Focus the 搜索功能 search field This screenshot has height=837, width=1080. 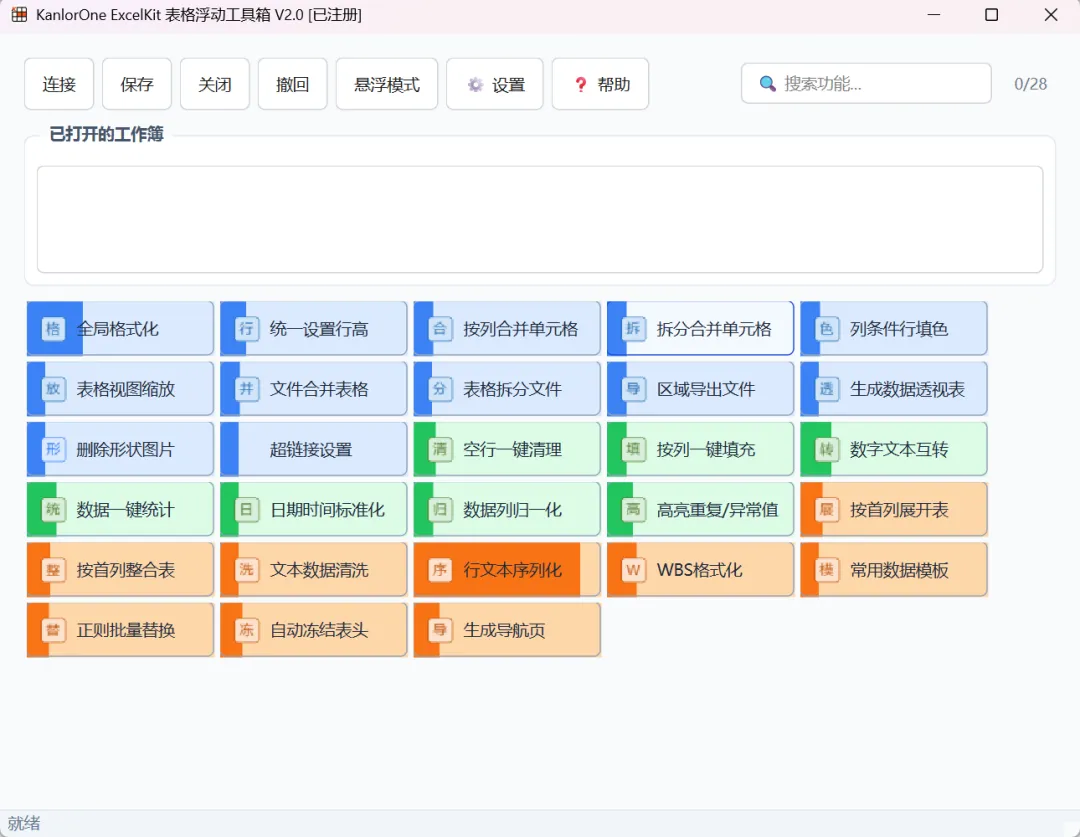tap(866, 83)
